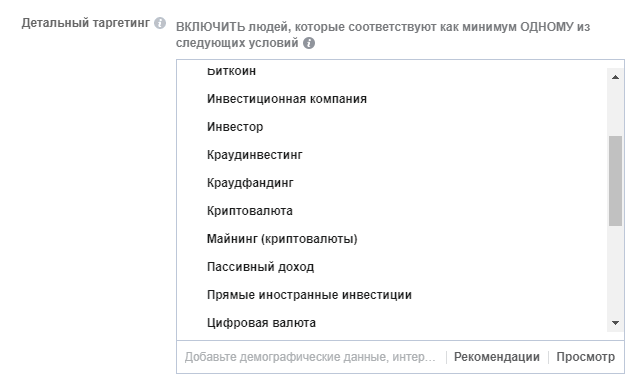Select the Инвестор interest

tap(235, 127)
